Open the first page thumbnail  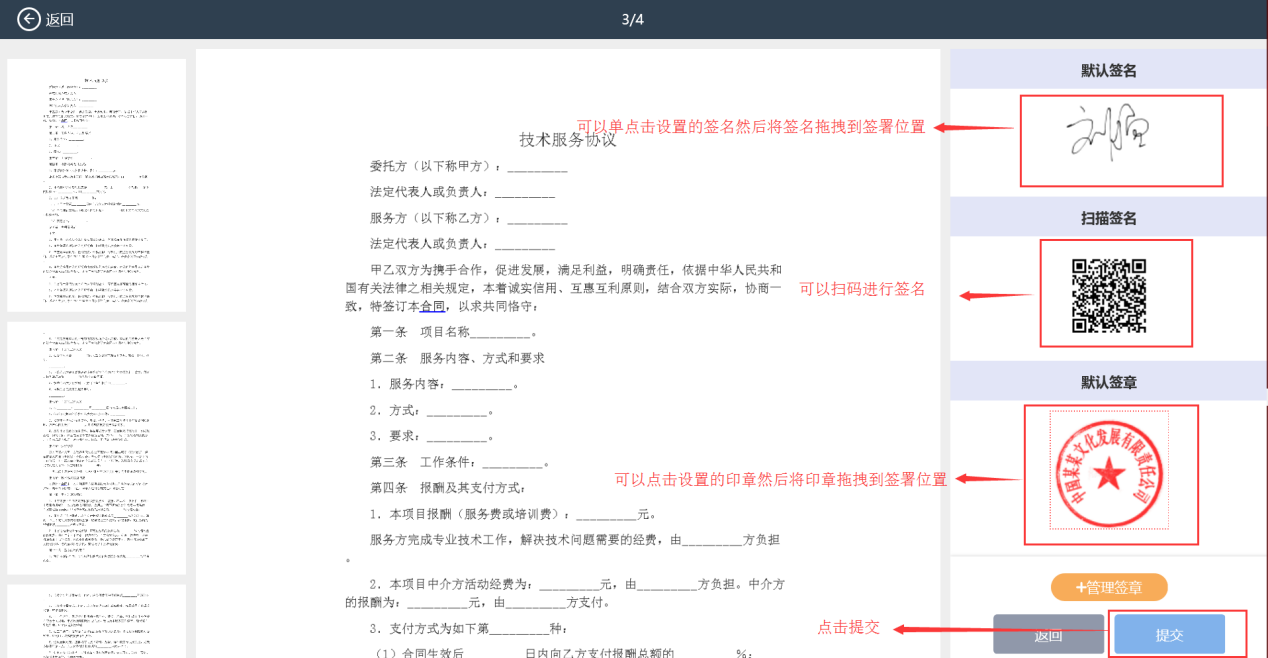coord(97,185)
